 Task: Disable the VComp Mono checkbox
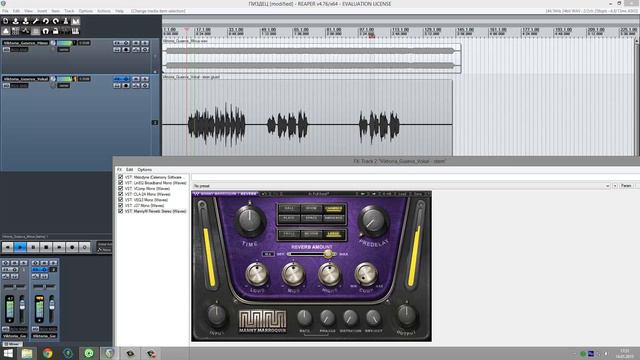120,189
